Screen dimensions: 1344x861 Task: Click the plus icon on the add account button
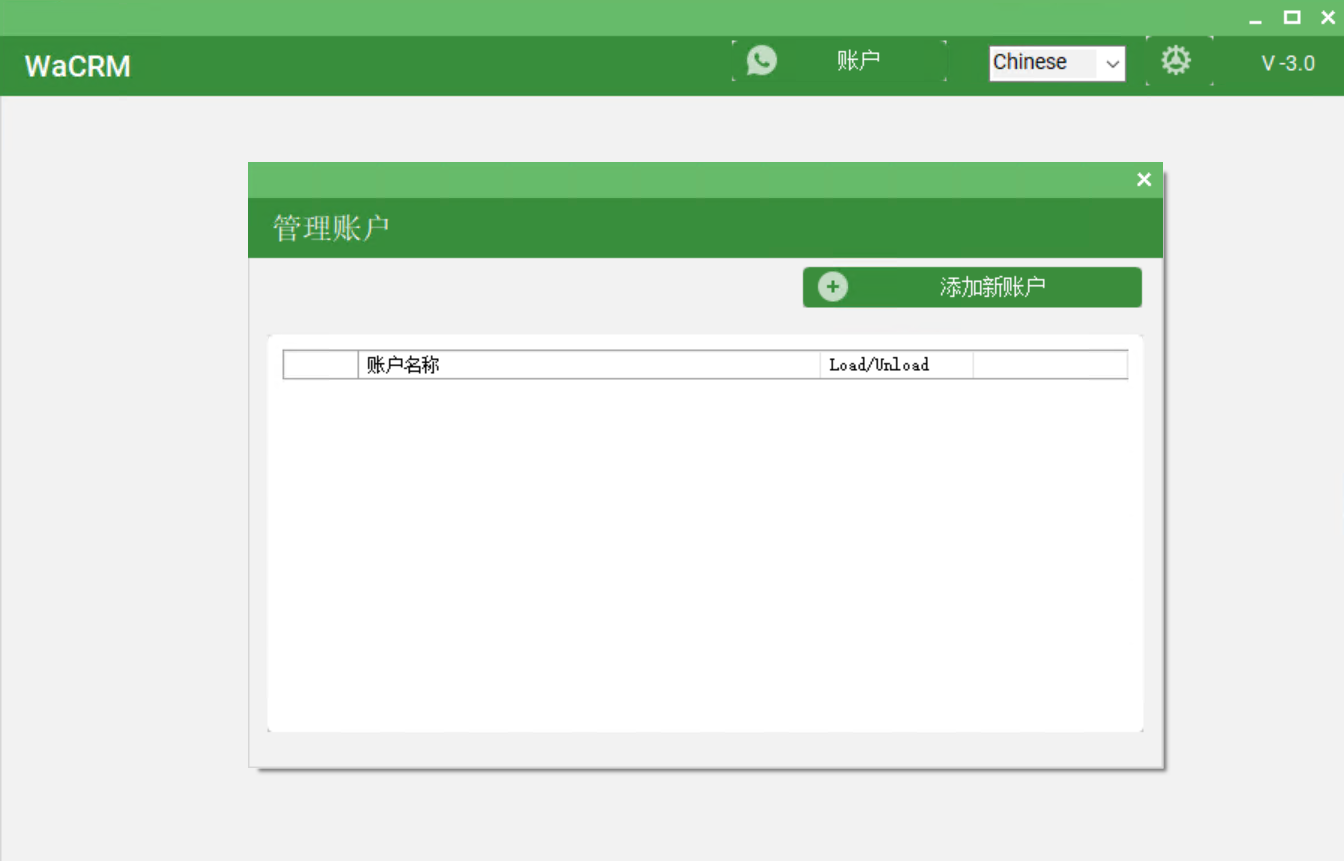pos(832,286)
